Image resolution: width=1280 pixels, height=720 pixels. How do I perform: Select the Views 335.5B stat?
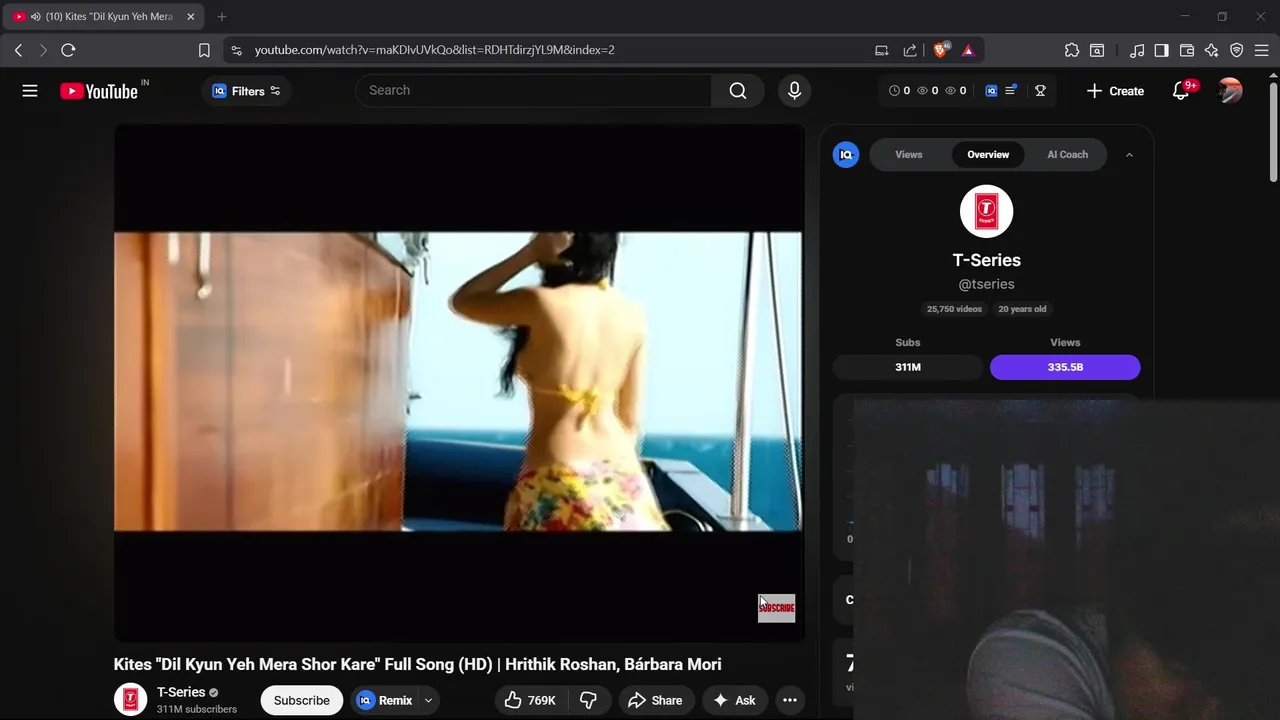(x=1065, y=367)
